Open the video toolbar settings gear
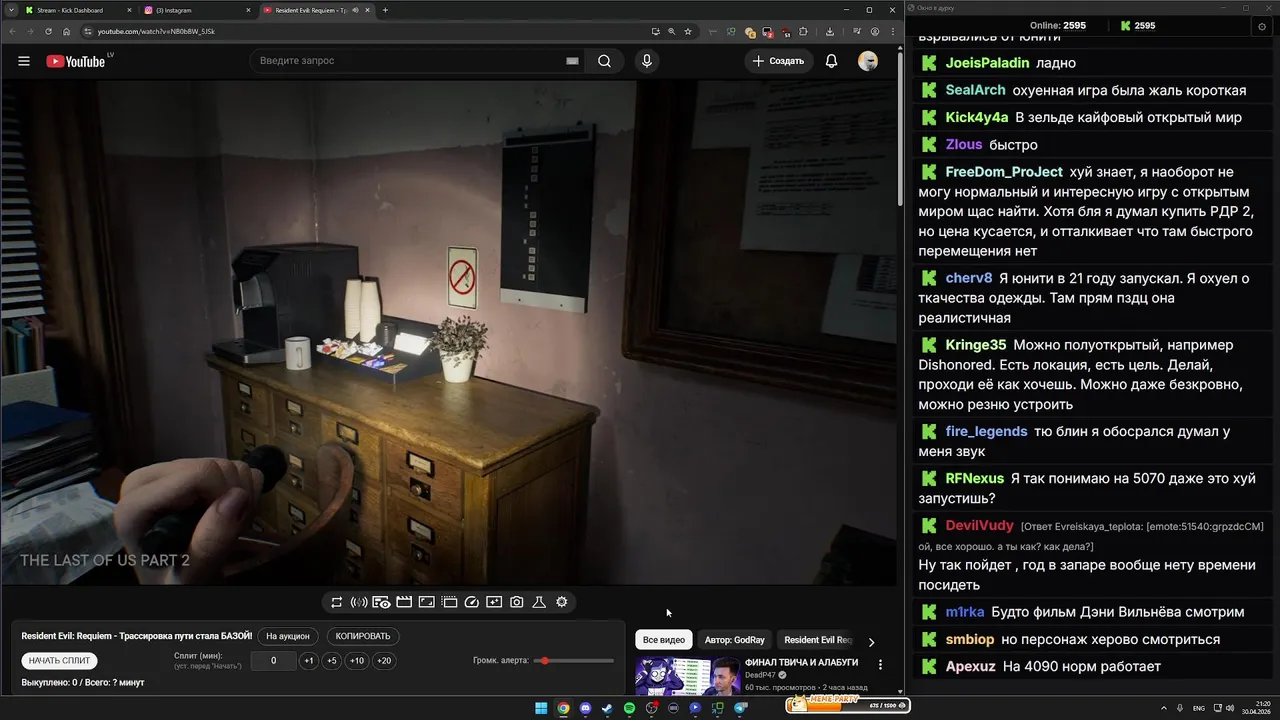 (562, 602)
